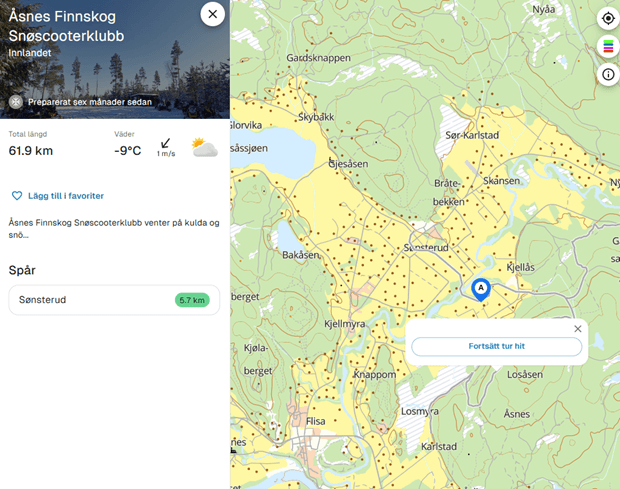Click the Flisa town label on map

click(315, 421)
